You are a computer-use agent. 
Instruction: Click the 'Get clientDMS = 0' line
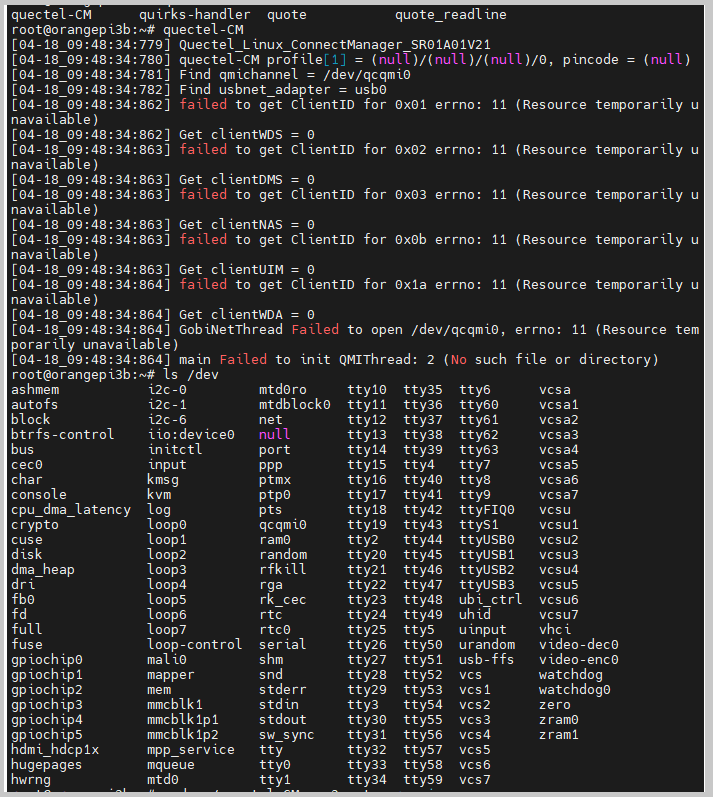[246, 180]
